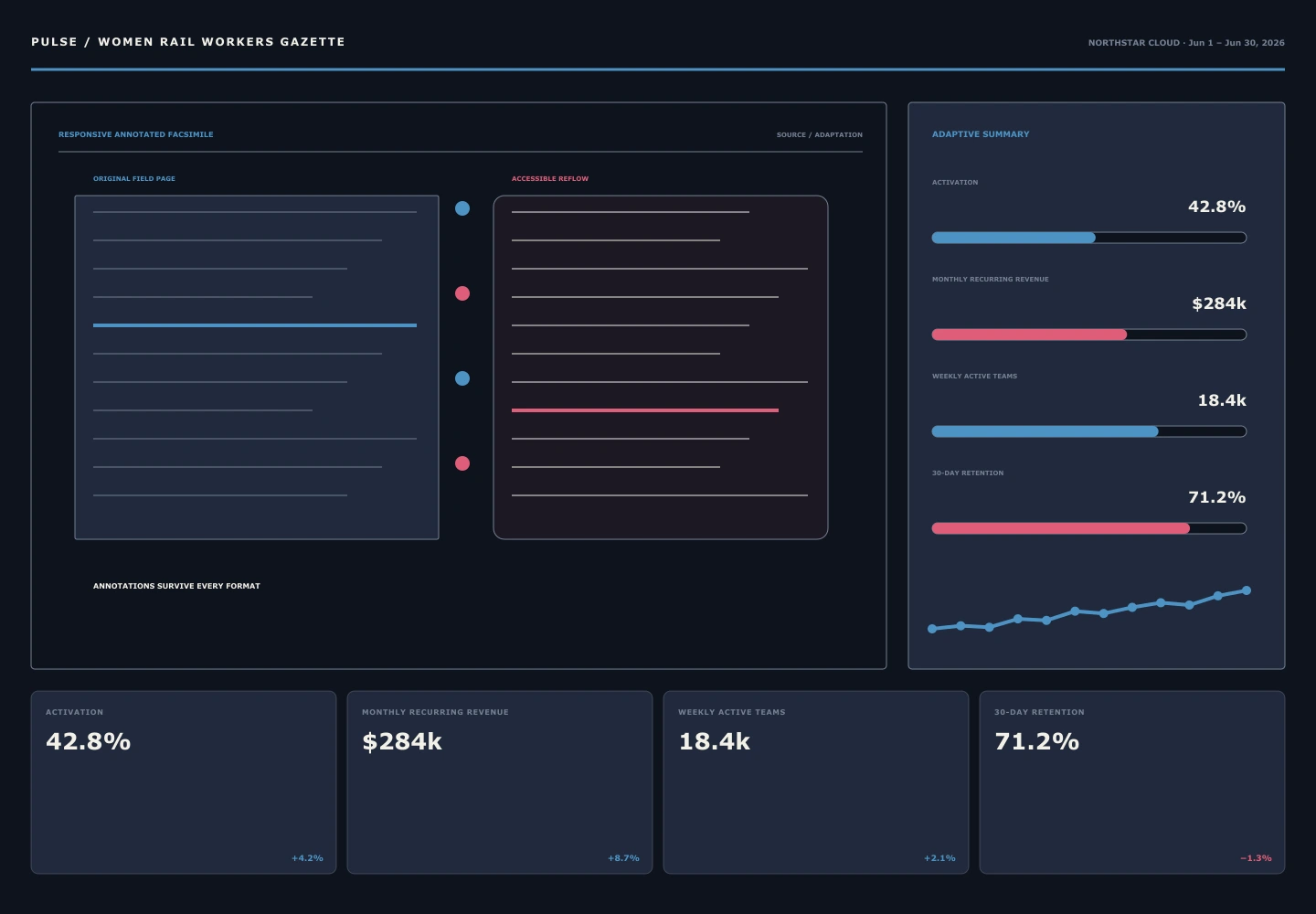Click the "+4.2%" change on the Activation card
The width and height of the screenshot is (1316, 914).
coord(307,858)
